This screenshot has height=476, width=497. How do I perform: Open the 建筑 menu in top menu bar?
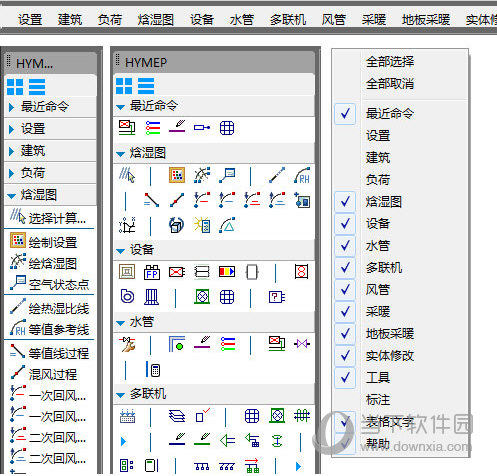(70, 20)
